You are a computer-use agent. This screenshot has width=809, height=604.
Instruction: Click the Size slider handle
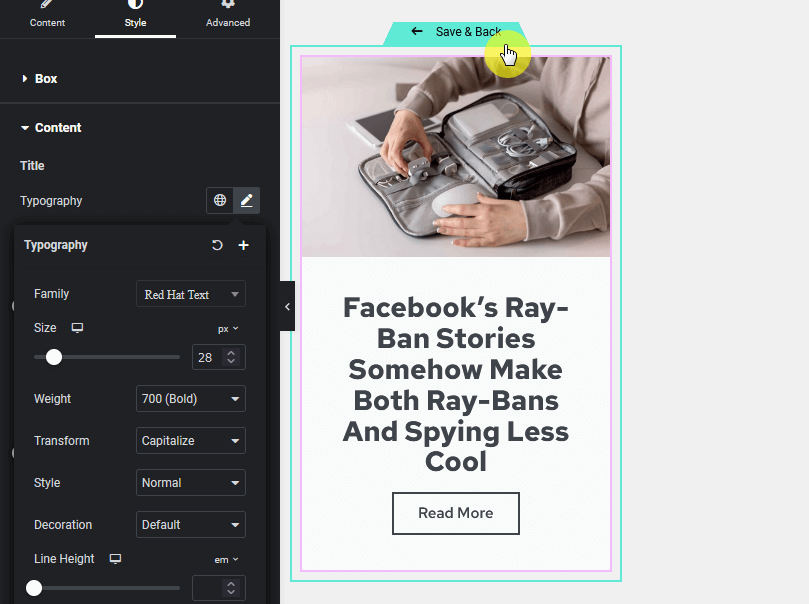(54, 357)
